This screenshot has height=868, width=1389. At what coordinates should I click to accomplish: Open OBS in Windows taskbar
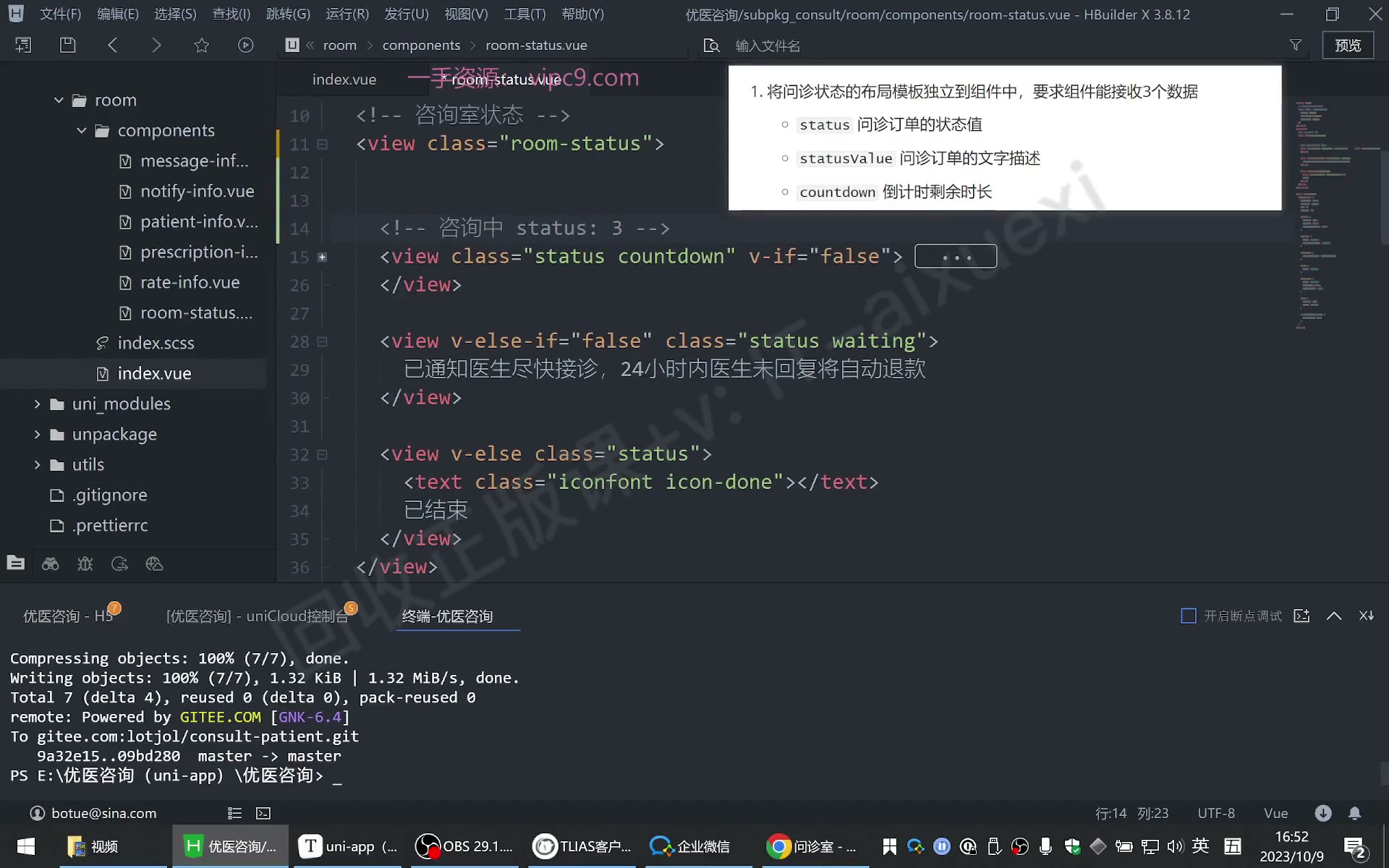[464, 846]
